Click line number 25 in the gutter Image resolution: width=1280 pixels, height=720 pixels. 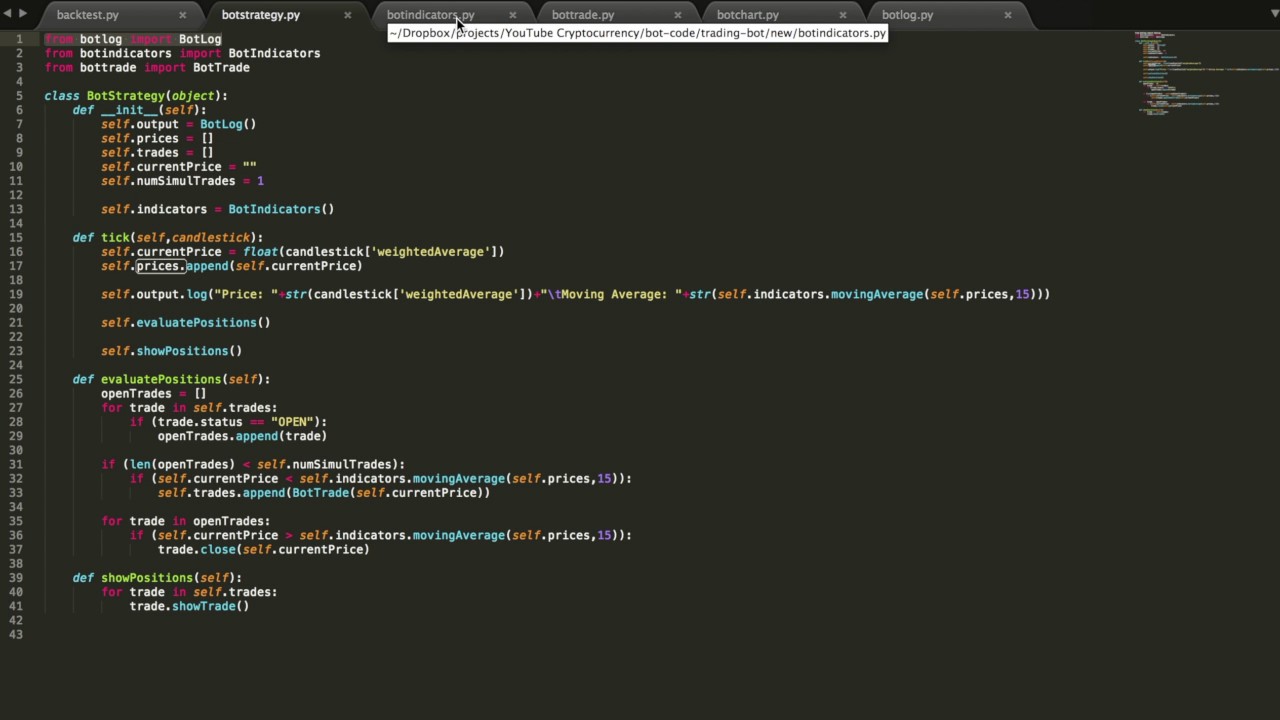[x=16, y=380]
